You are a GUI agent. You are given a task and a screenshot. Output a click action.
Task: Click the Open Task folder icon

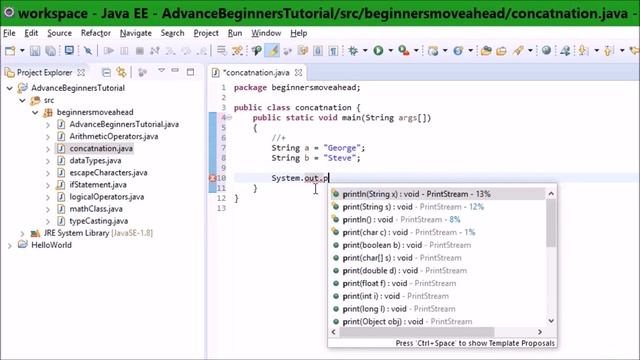501,51
